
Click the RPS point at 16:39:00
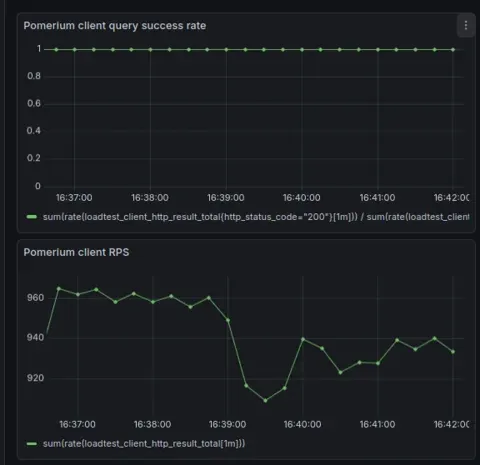pyautogui.click(x=228, y=320)
